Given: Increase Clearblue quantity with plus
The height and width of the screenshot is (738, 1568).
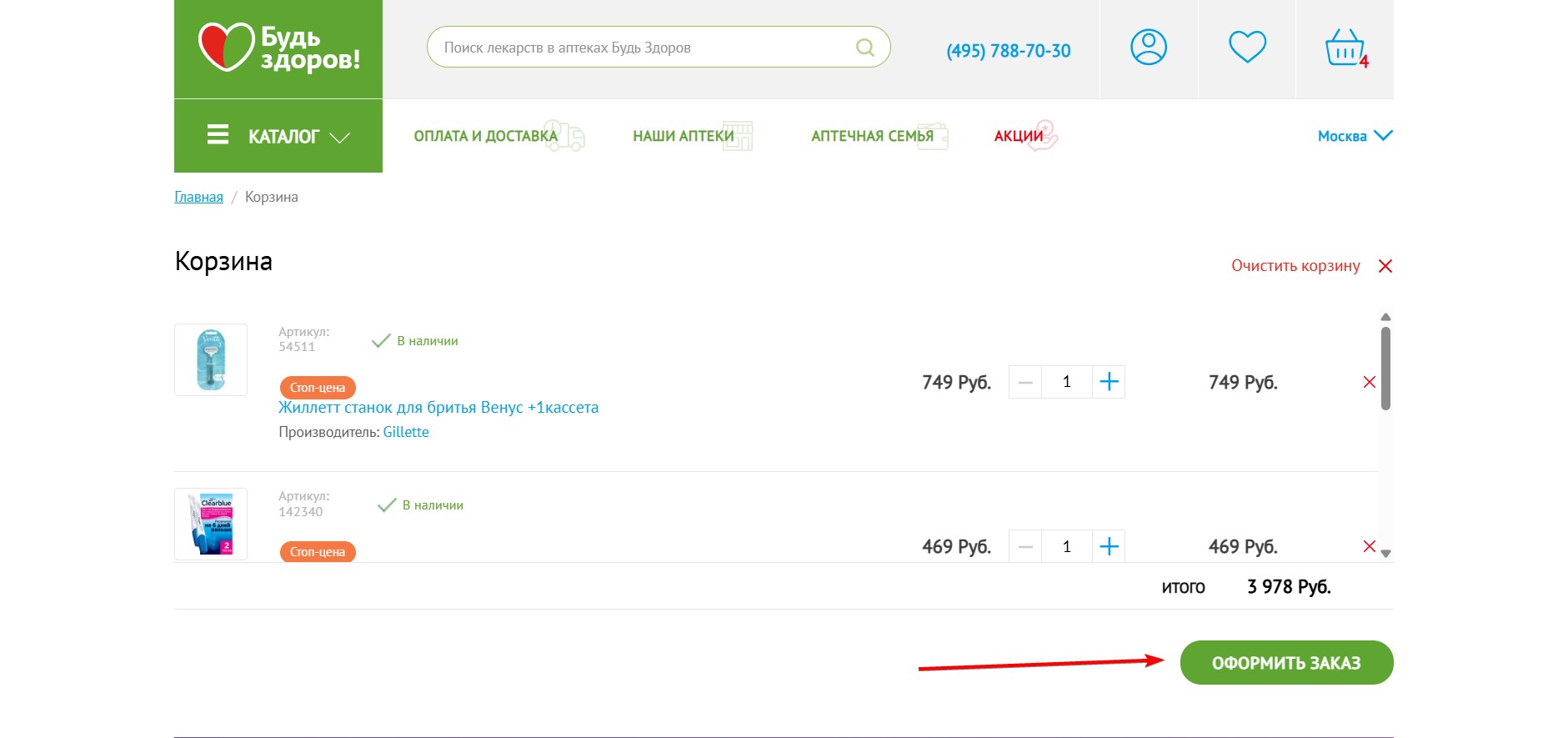Looking at the screenshot, I should [1109, 546].
